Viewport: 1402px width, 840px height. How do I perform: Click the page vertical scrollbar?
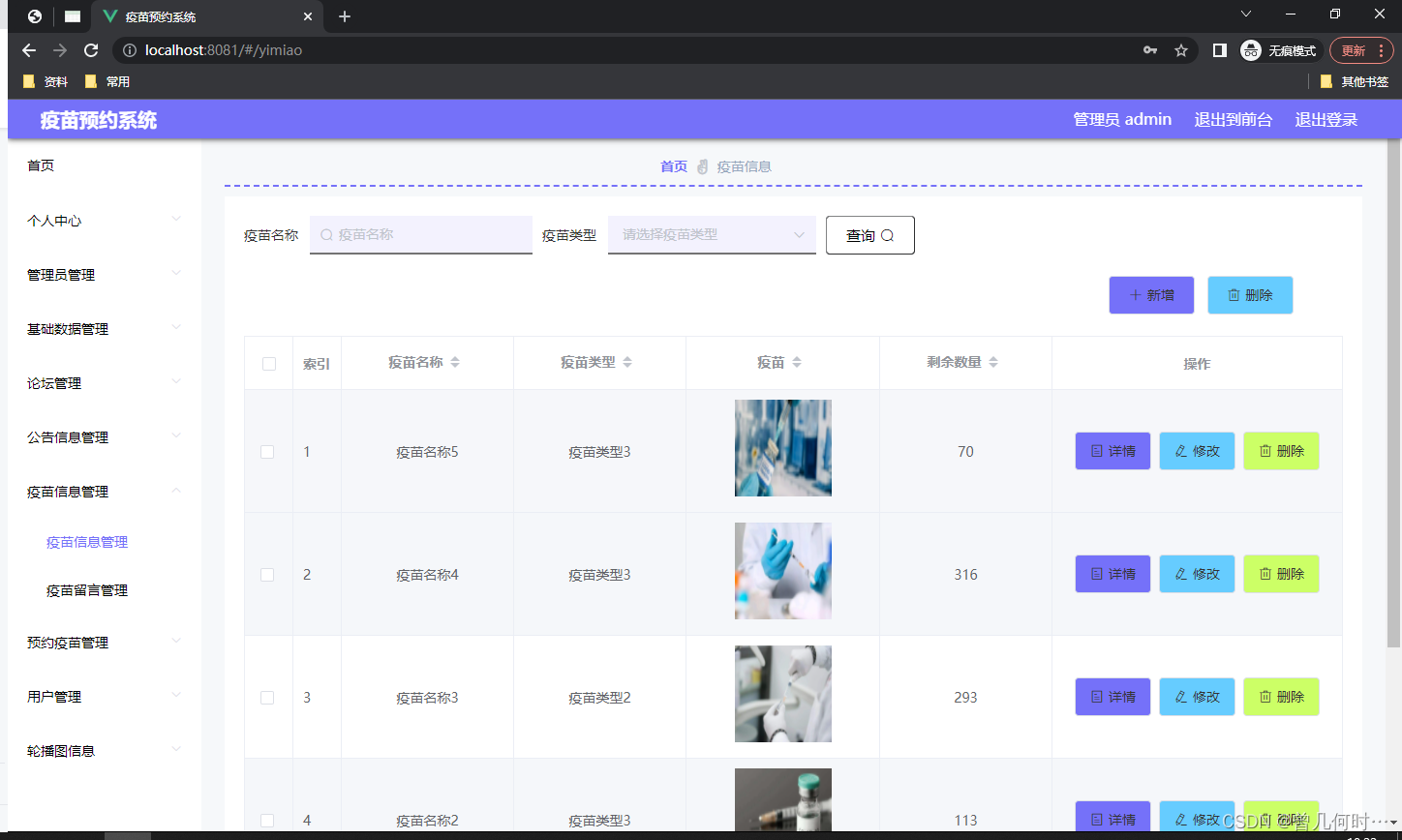point(1393,393)
